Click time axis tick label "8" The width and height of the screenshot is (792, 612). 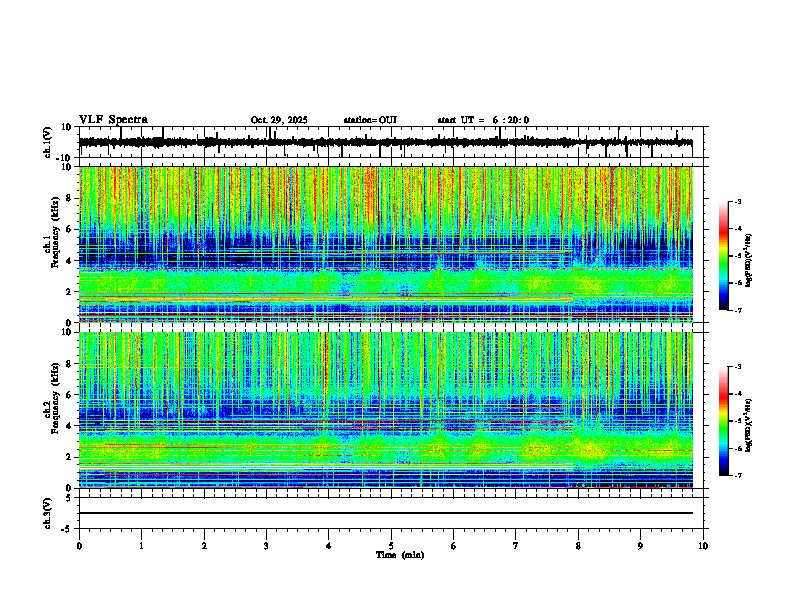click(578, 546)
